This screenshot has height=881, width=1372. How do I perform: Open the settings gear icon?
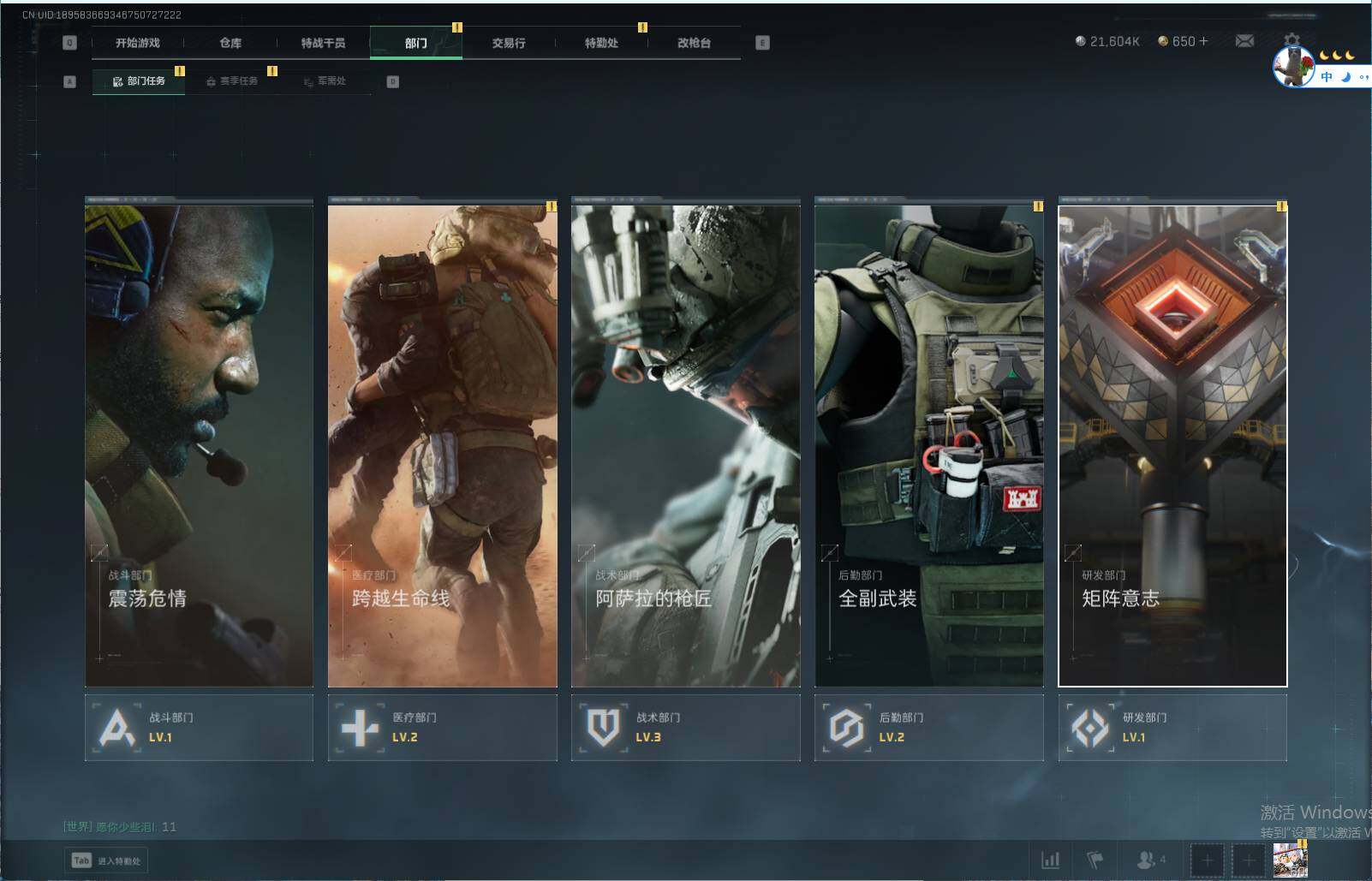(1291, 40)
